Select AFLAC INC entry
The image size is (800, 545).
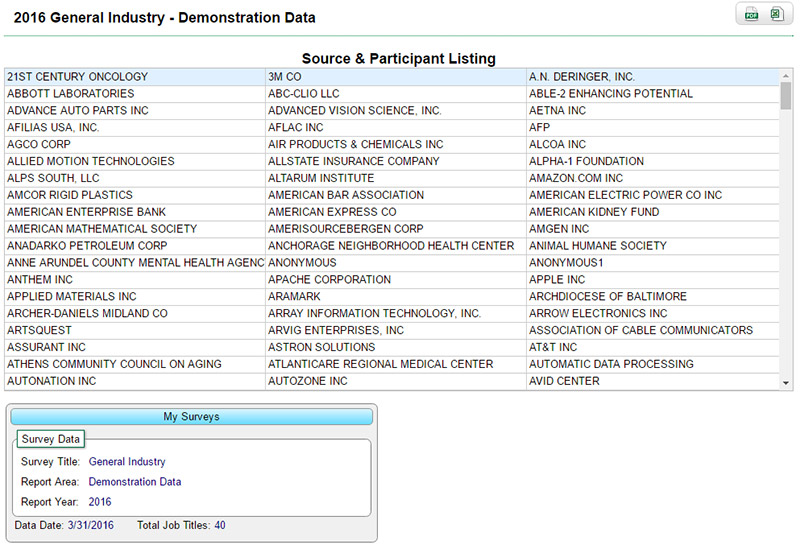tap(396, 127)
